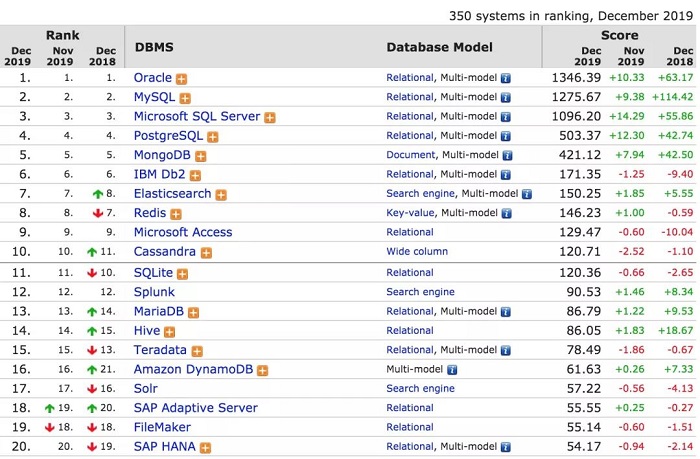This screenshot has height=459, width=700.
Task: Follow the Microsoft Access link
Action: coord(183,233)
